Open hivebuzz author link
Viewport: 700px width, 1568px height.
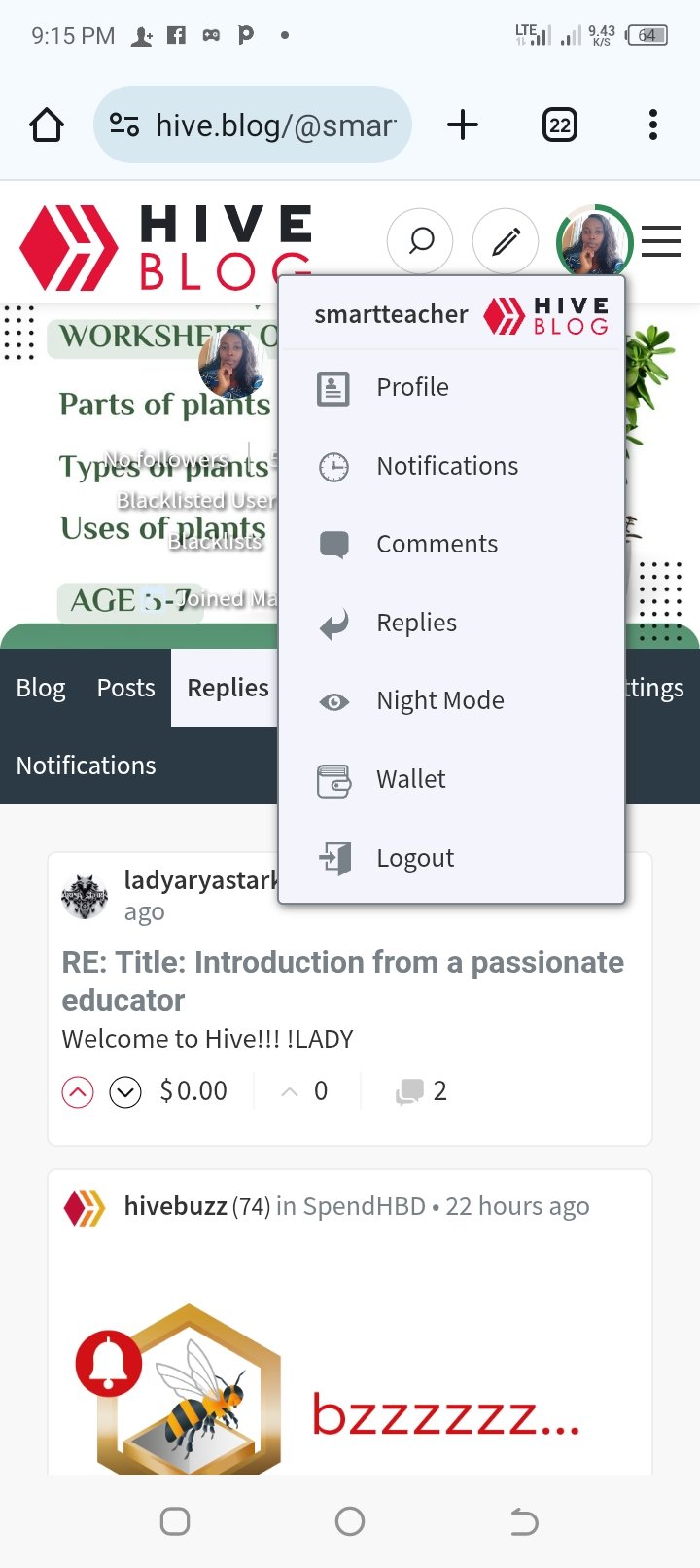[176, 1206]
